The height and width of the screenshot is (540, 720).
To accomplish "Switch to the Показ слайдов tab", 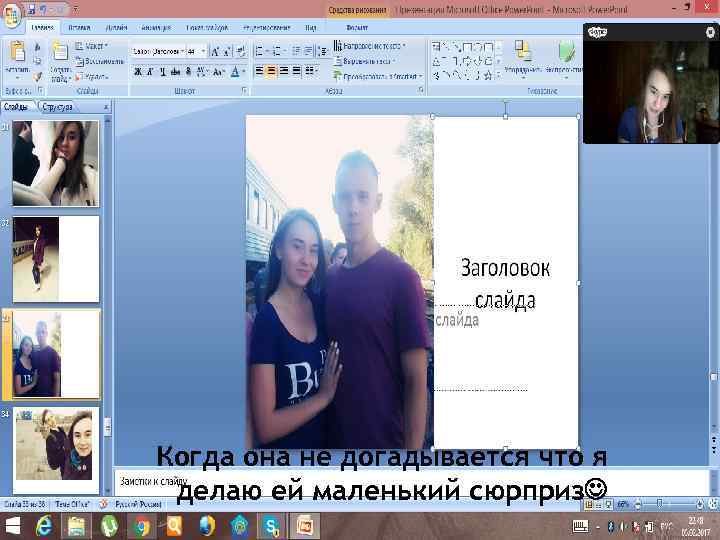I will pos(207,28).
